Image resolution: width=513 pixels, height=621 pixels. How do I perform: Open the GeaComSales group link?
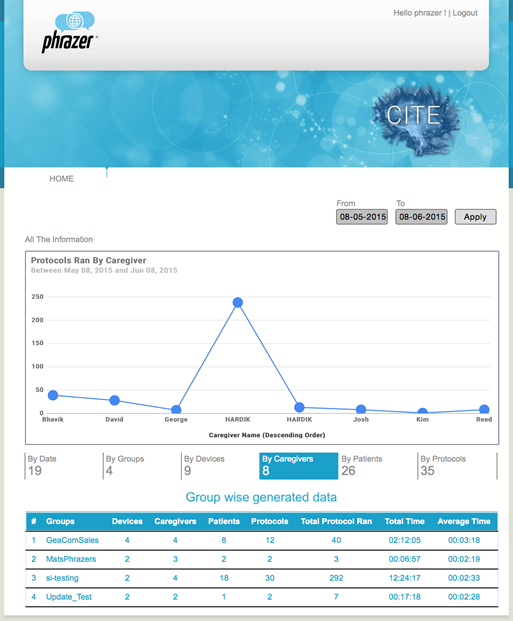pyautogui.click(x=72, y=540)
